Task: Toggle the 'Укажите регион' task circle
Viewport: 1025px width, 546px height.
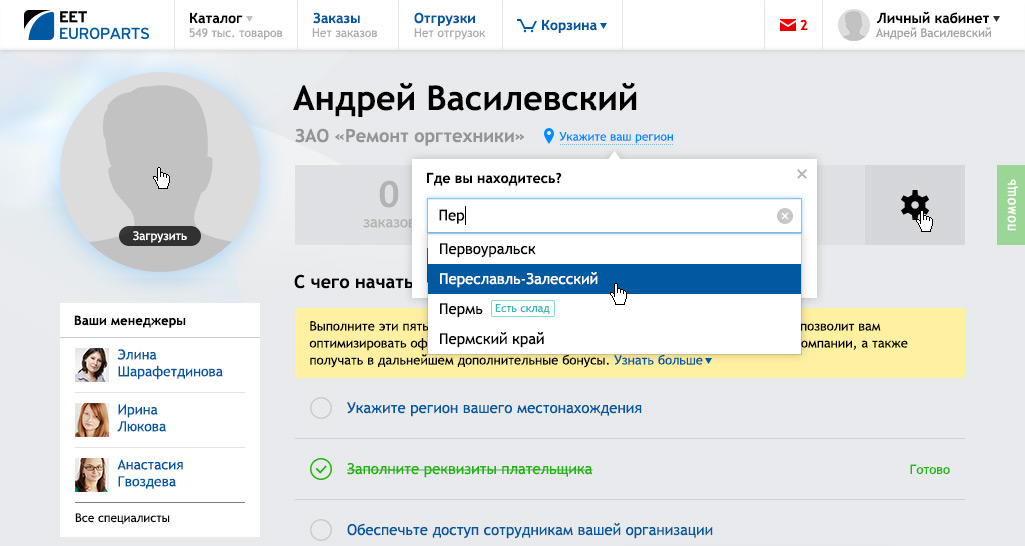Action: pos(321,408)
